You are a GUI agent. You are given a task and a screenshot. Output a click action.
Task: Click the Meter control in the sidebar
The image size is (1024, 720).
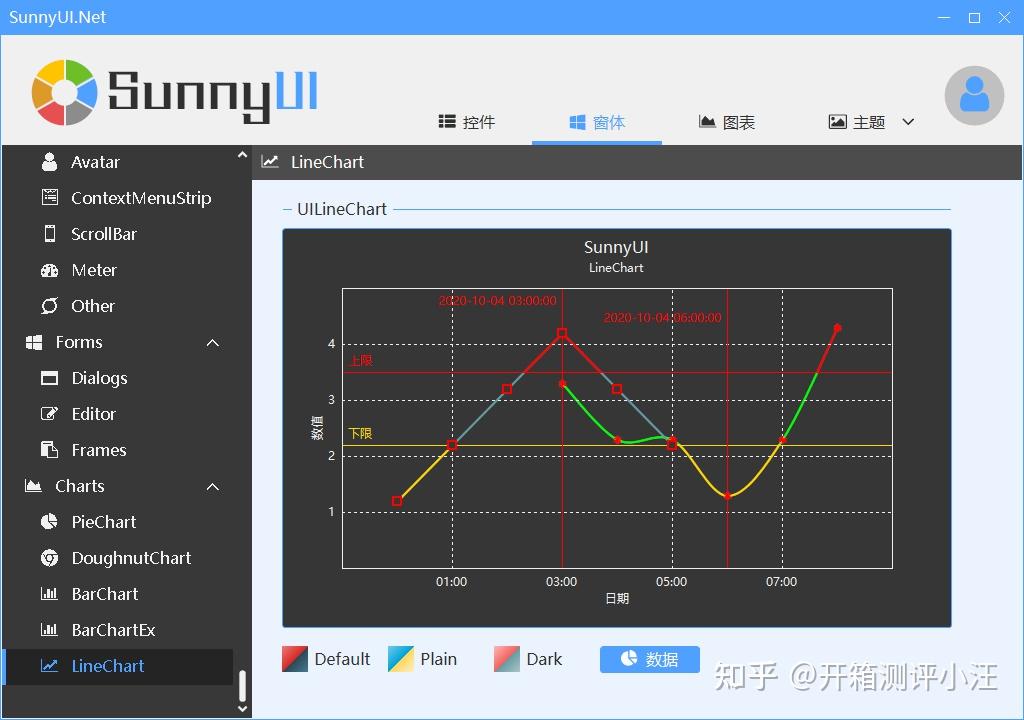[92, 270]
